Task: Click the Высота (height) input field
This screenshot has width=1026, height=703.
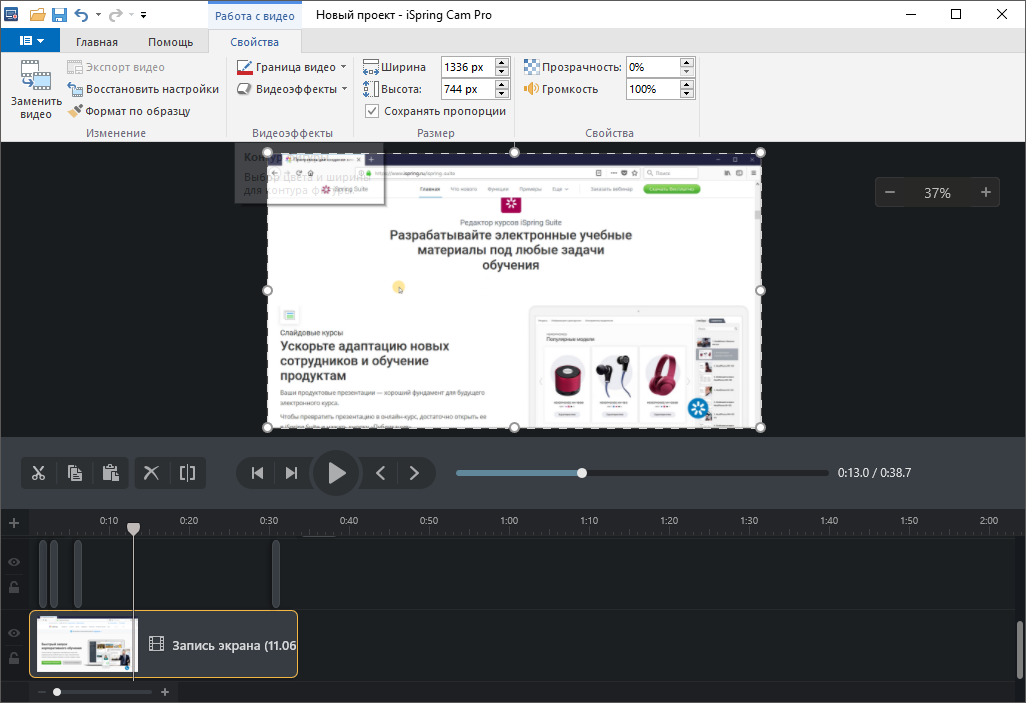Action: (468, 89)
